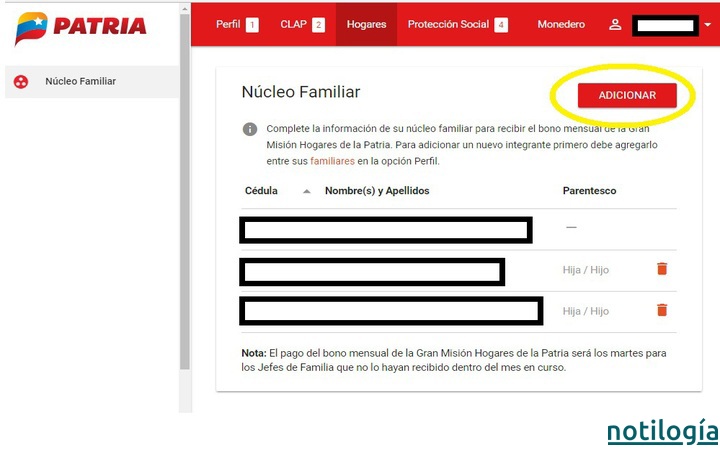Click the scrollbar up arrow

point(185,9)
